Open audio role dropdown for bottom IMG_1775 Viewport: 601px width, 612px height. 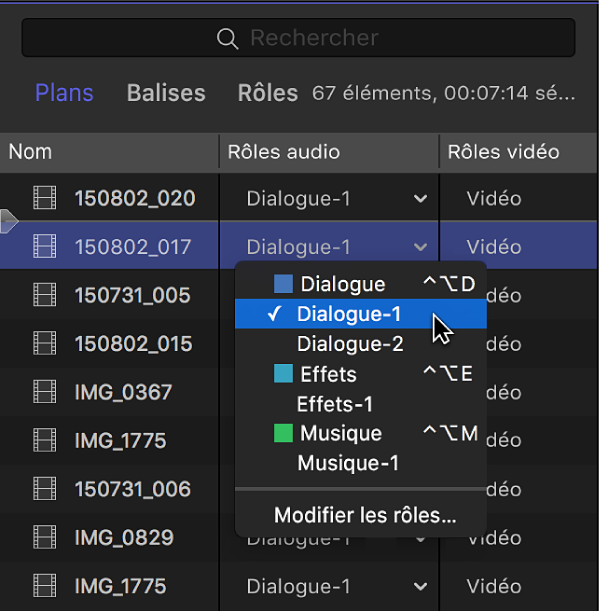click(x=420, y=587)
